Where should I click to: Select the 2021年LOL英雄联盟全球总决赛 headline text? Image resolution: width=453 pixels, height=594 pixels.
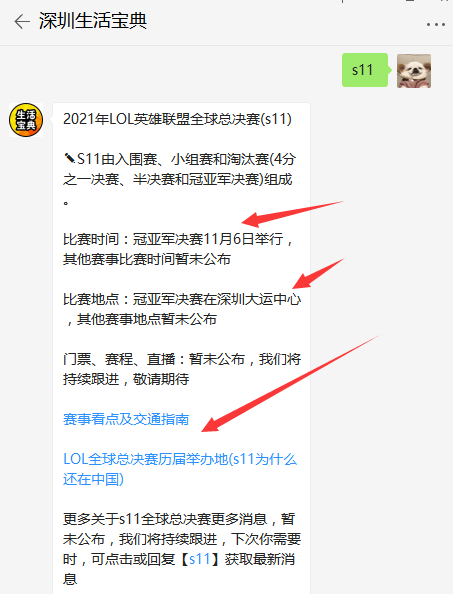click(x=177, y=119)
